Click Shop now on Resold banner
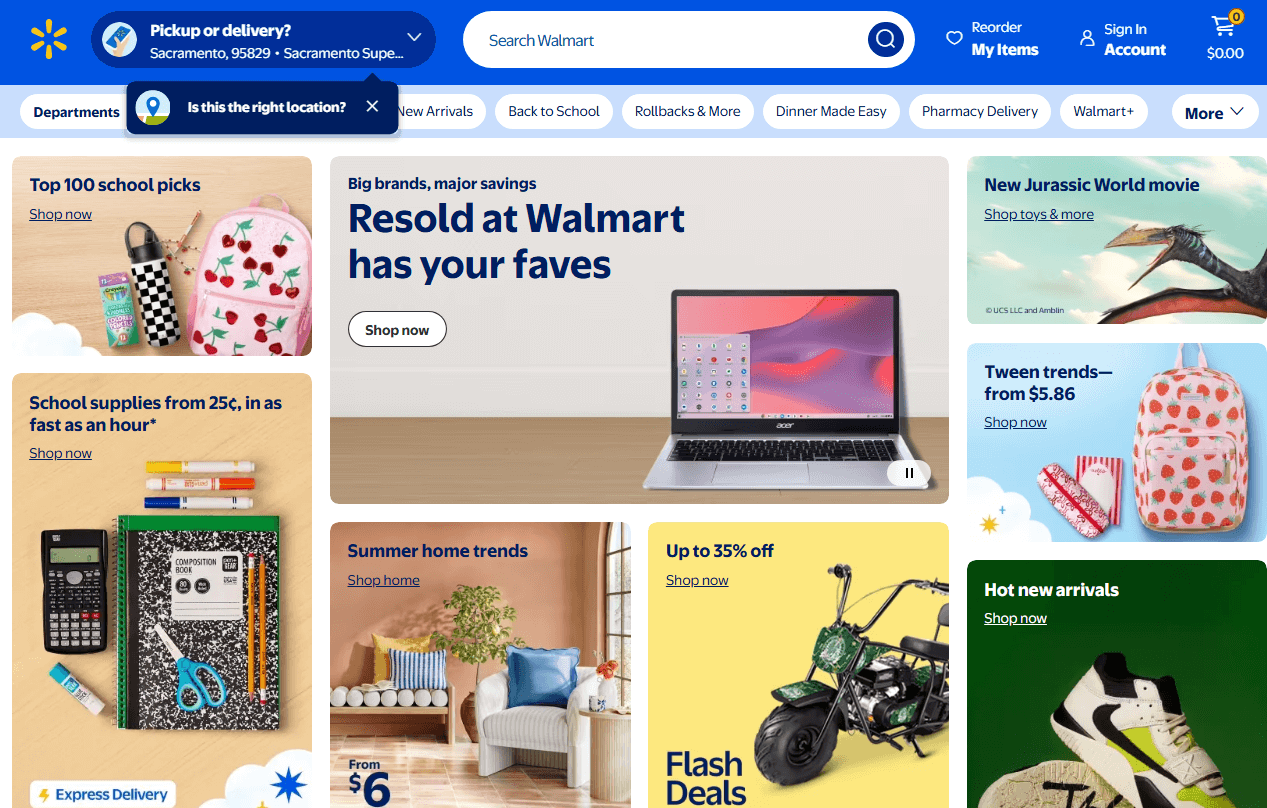 [x=397, y=329]
